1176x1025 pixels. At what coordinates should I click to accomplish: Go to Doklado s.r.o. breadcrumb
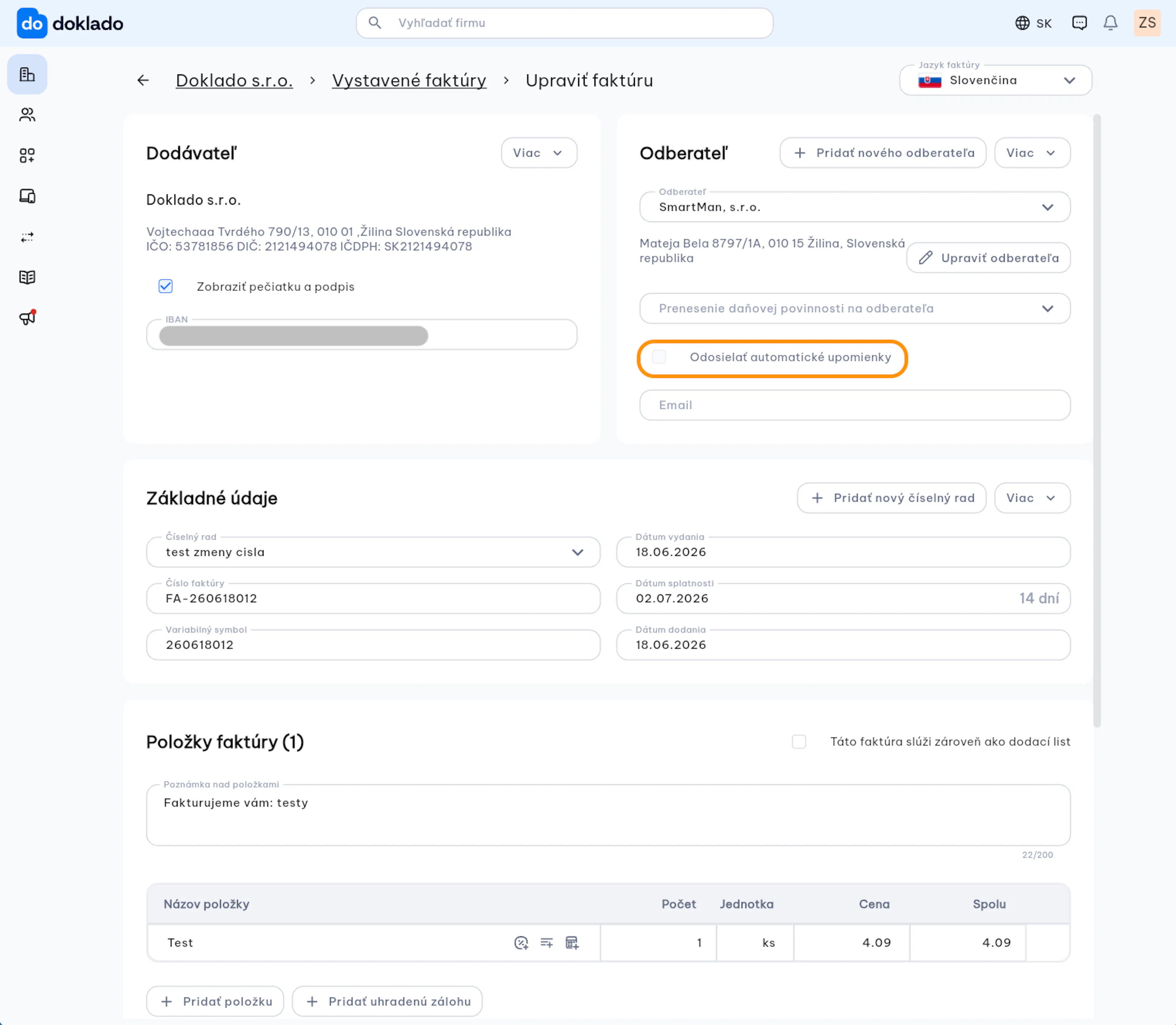tap(234, 81)
